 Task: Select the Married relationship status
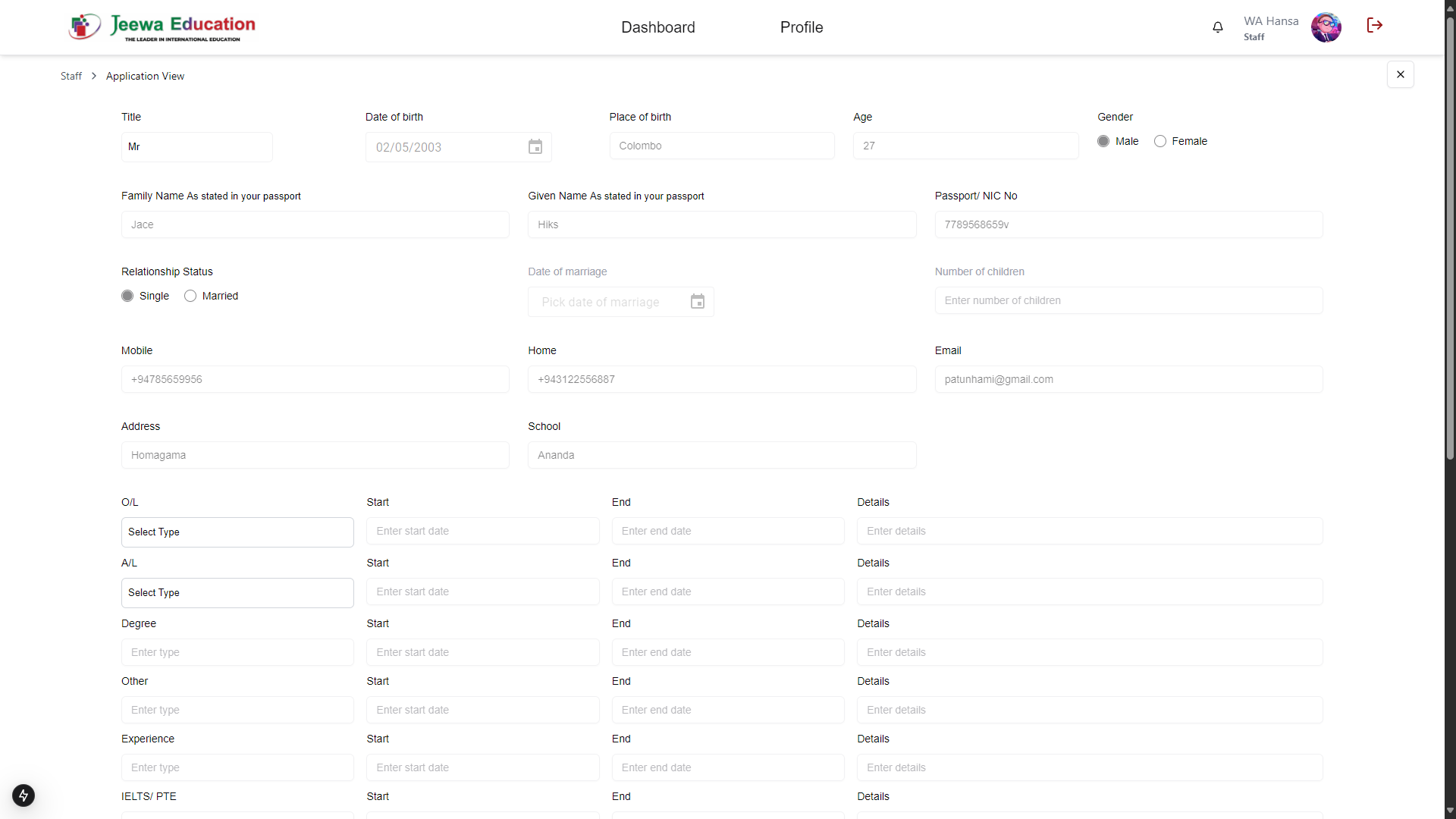point(190,296)
